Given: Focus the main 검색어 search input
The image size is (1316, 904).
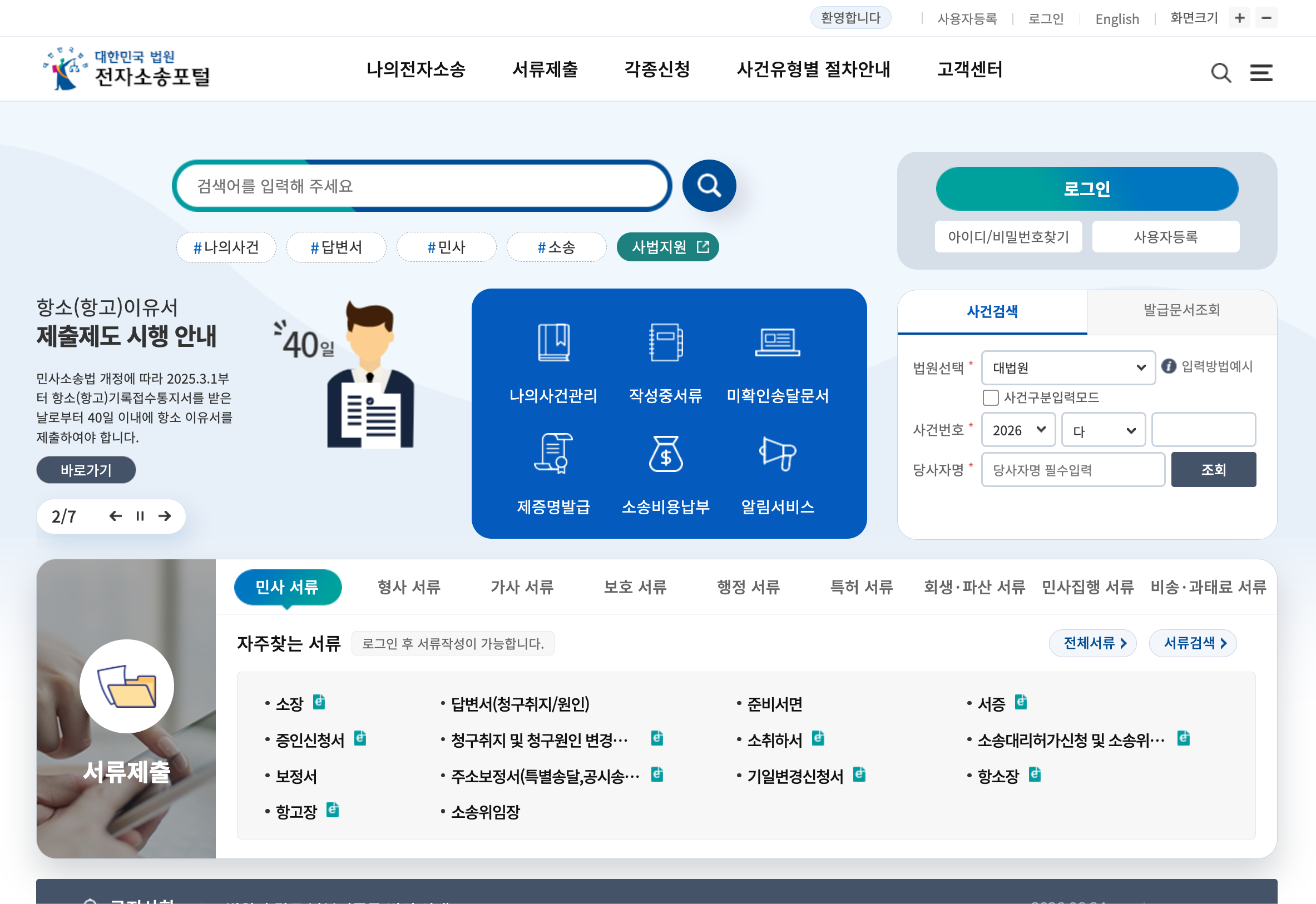Looking at the screenshot, I should [x=422, y=186].
